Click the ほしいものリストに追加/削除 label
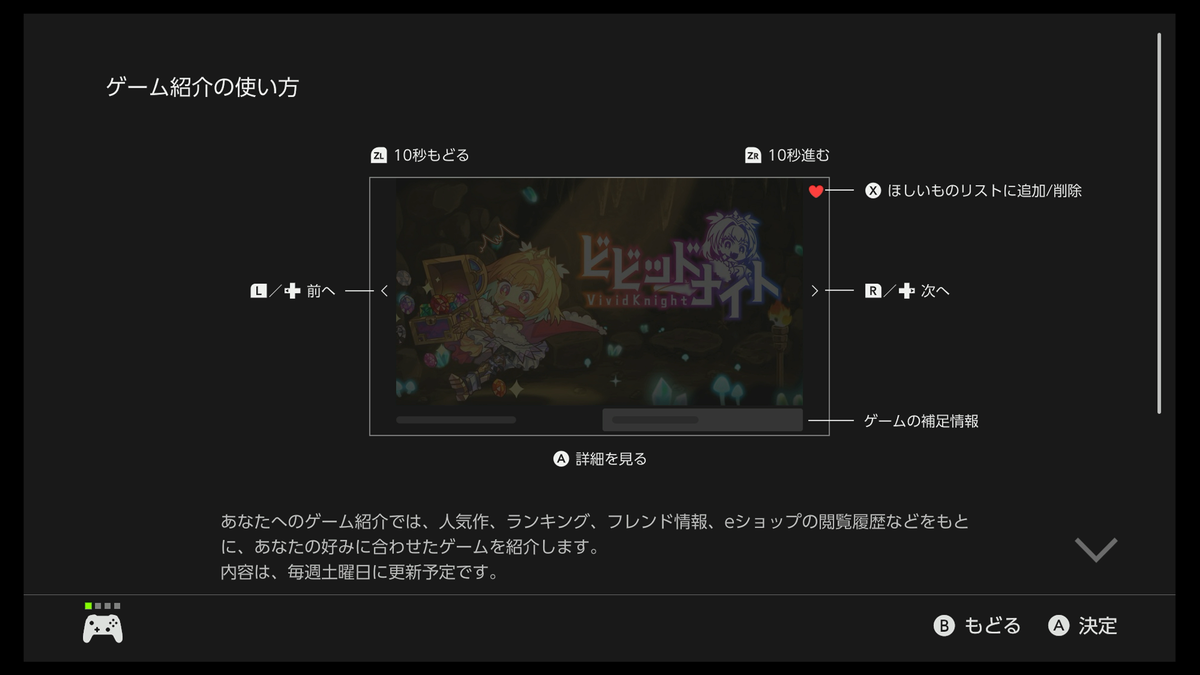The width and height of the screenshot is (1200, 675). pyautogui.click(x=985, y=190)
